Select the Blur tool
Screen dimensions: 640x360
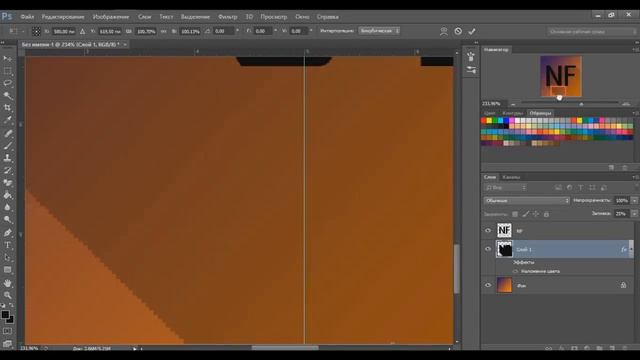[x=7, y=207]
